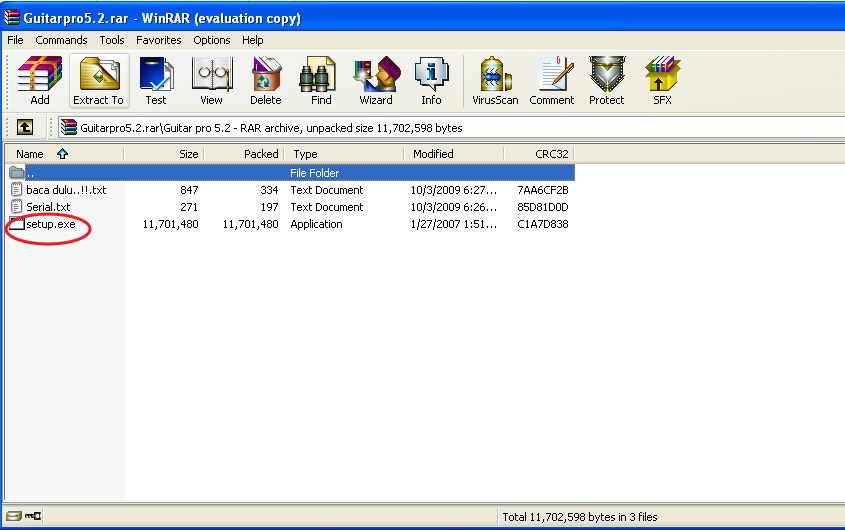Click the 10/3/2009 6:26 modified date
The height and width of the screenshot is (530, 845).
point(454,207)
